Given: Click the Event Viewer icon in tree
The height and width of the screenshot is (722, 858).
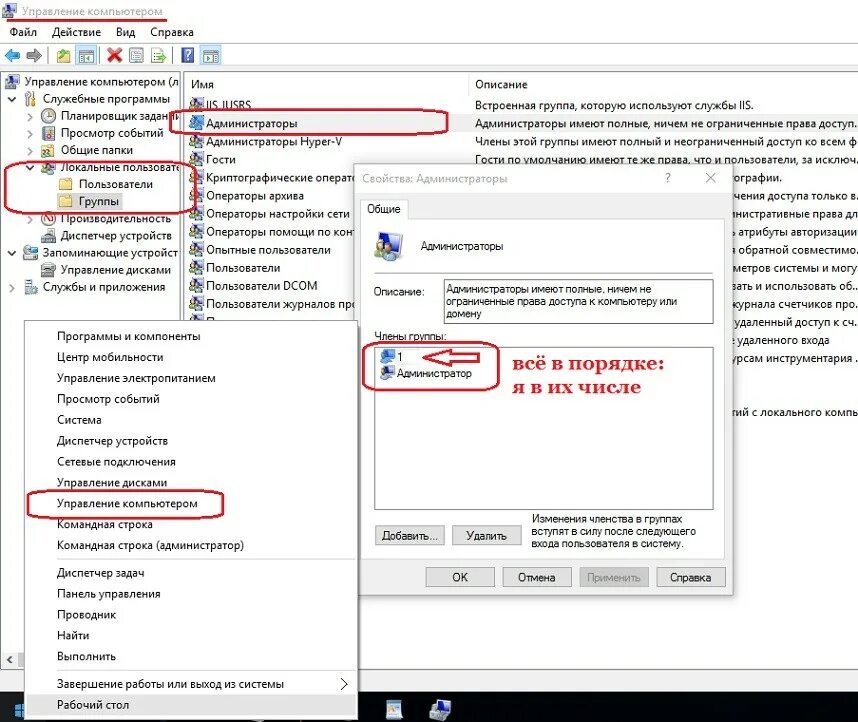Looking at the screenshot, I should pos(49,133).
